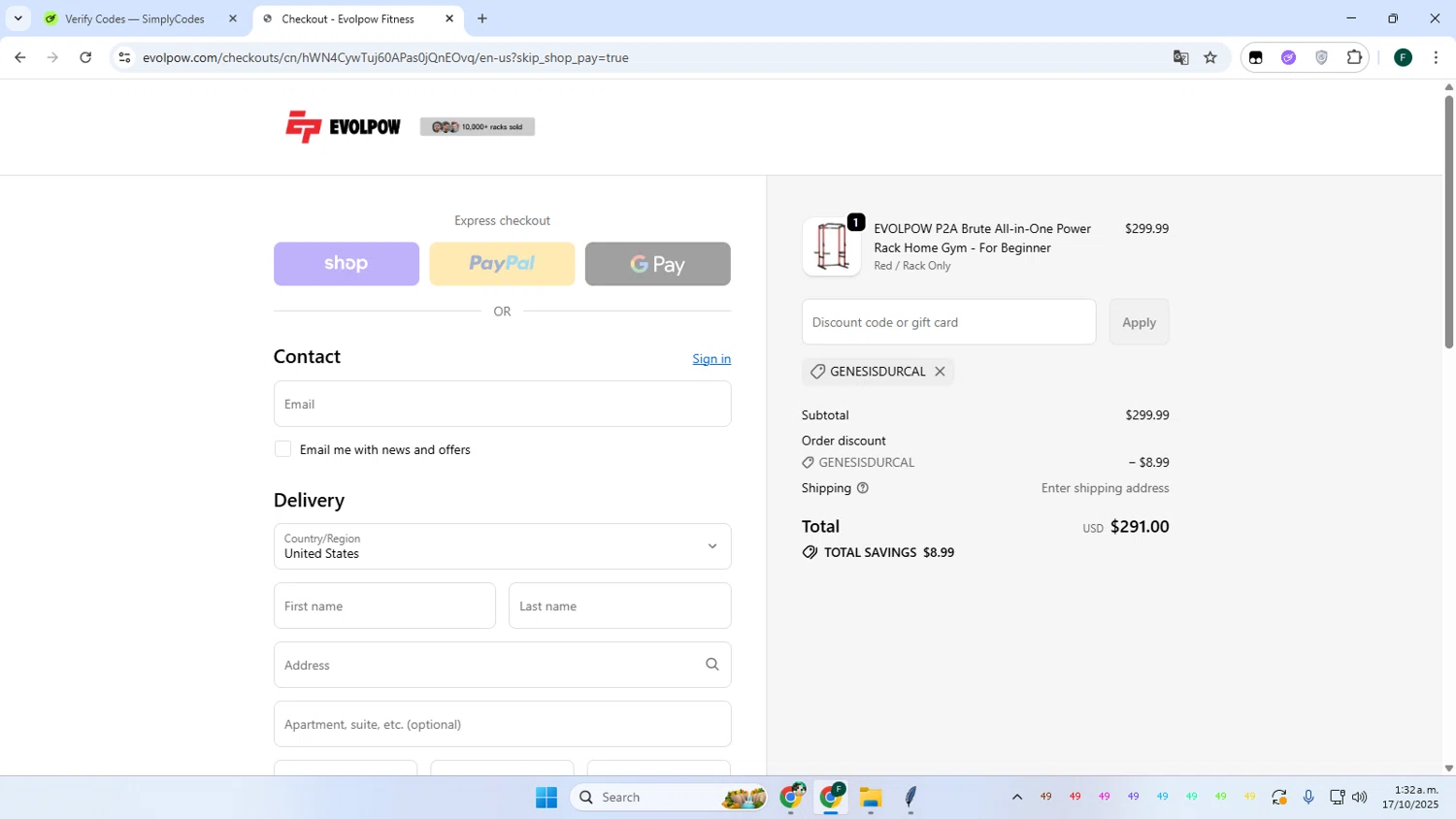This screenshot has width=1456, height=819.
Task: Click the taskbar Search box
Action: (670, 797)
